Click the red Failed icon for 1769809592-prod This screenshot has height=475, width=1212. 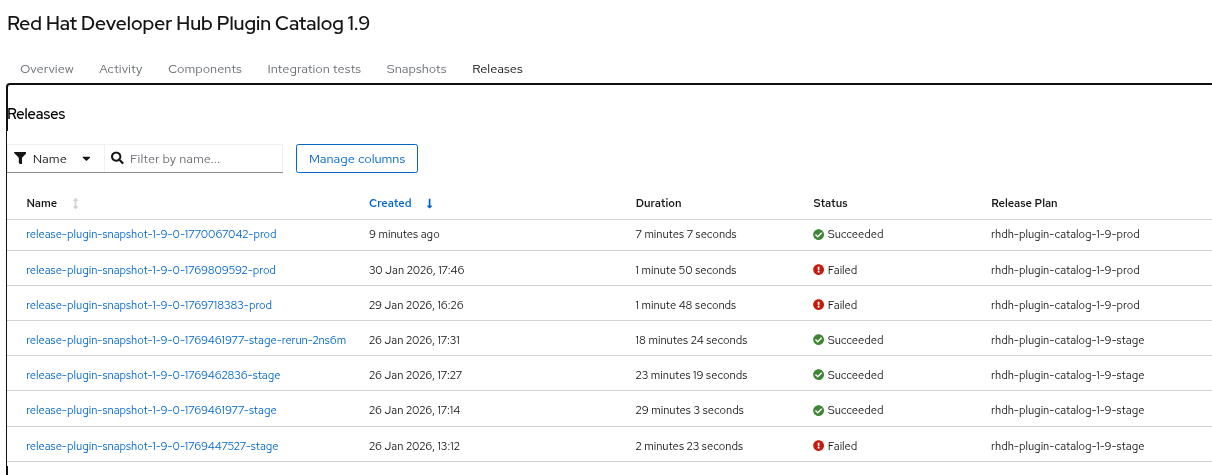tap(818, 270)
